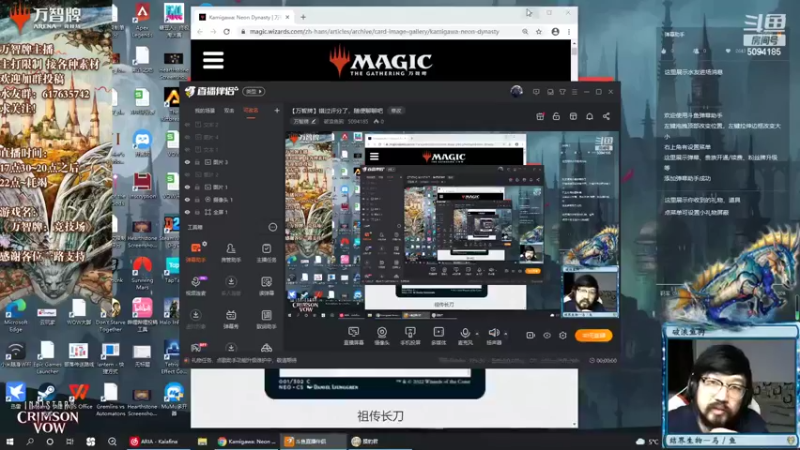Viewport: 800px width, 450px height.
Task: Open a new Chrome tab with plus
Action: tap(303, 17)
